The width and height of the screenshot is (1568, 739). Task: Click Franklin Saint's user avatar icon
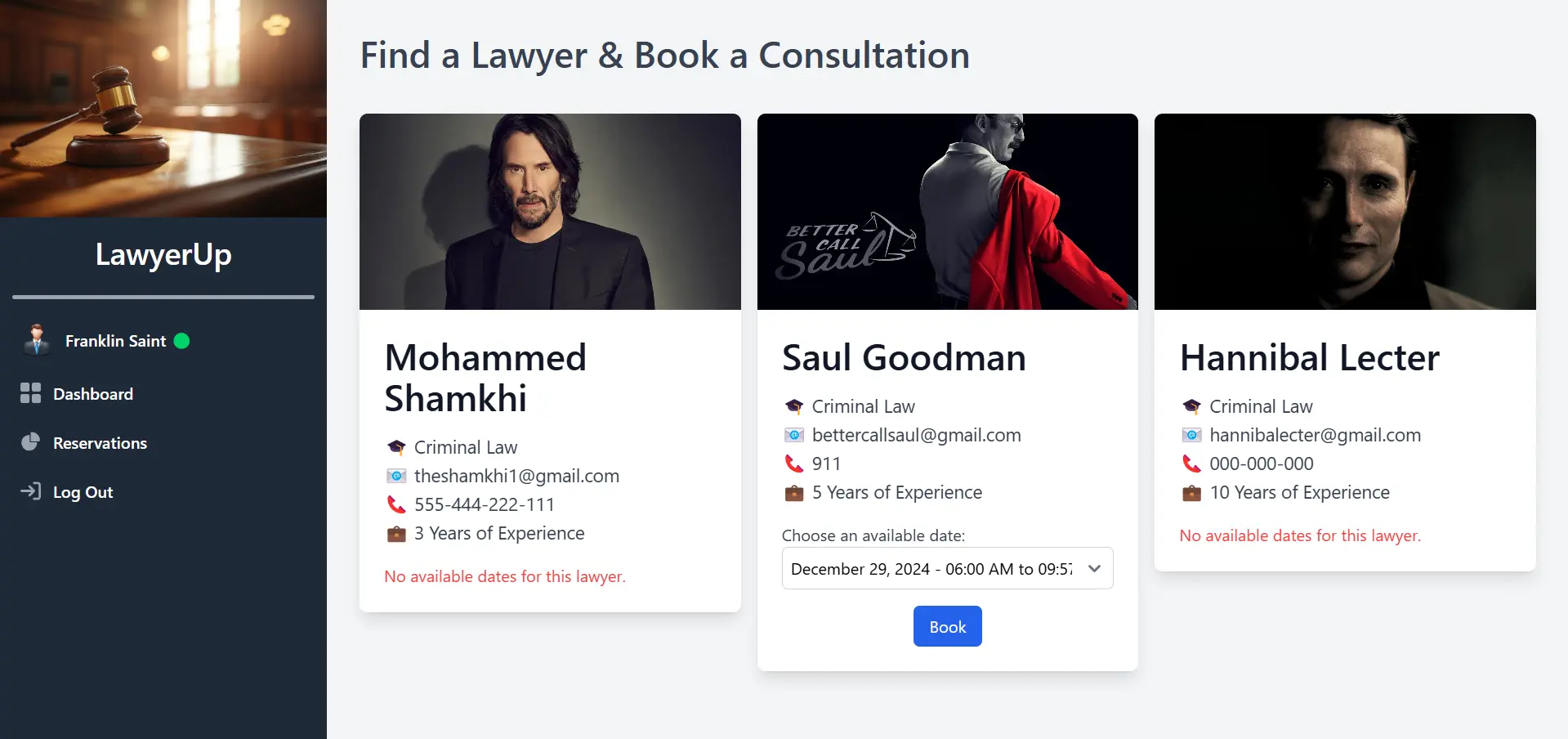[37, 340]
